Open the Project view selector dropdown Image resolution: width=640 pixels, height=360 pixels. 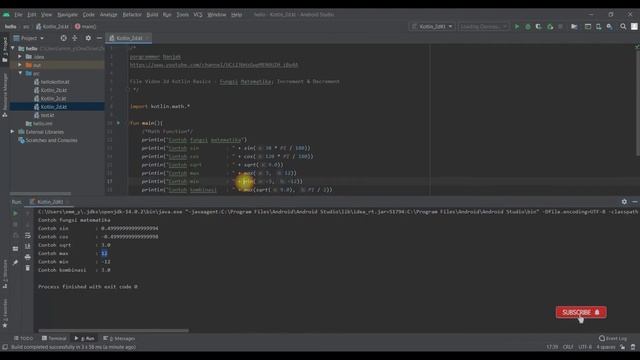coord(29,38)
